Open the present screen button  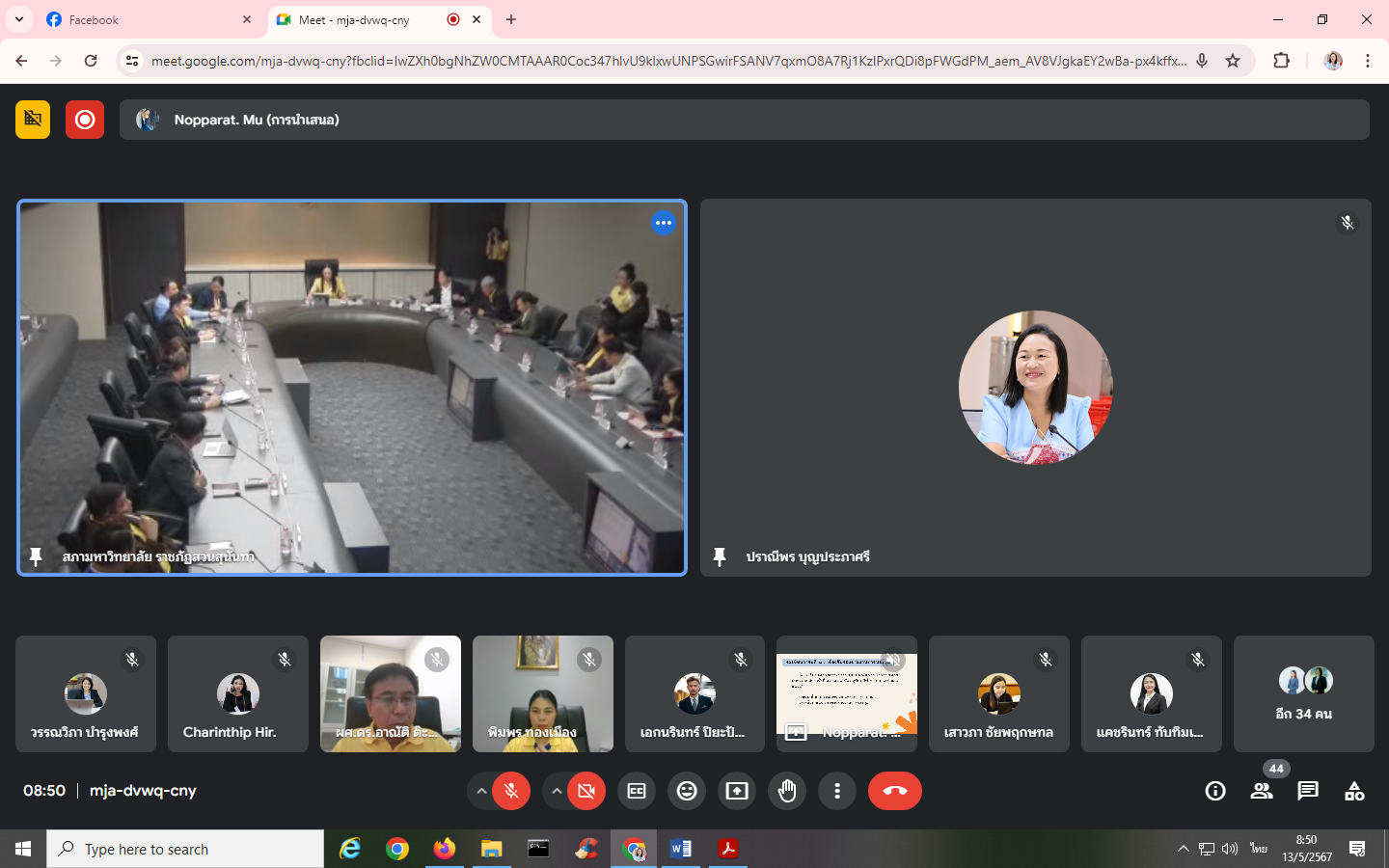(737, 791)
